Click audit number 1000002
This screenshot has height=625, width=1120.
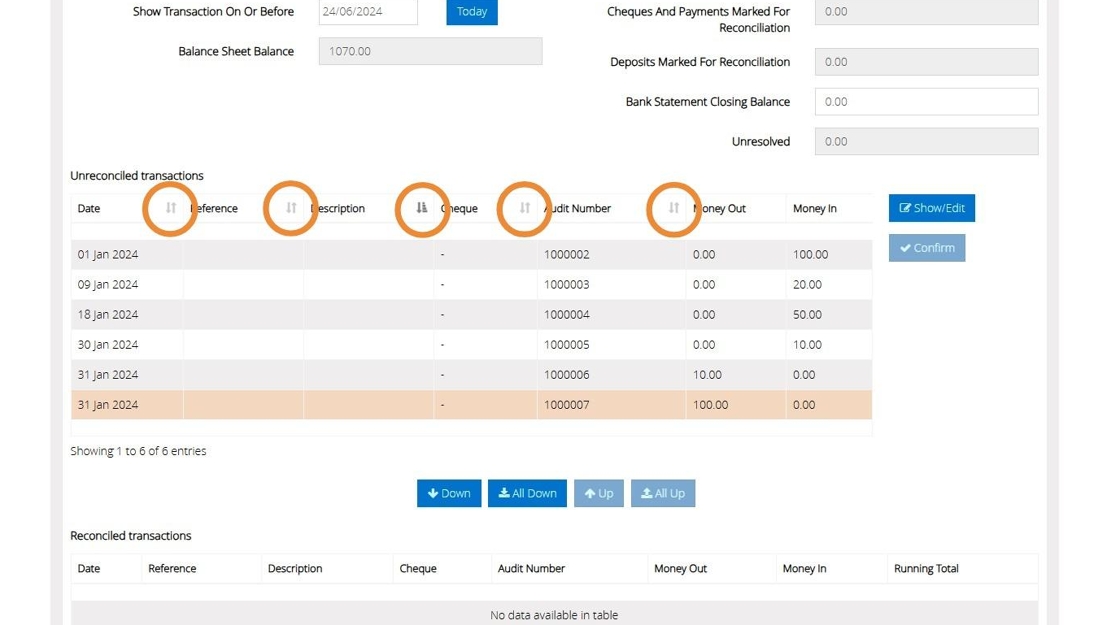566,254
